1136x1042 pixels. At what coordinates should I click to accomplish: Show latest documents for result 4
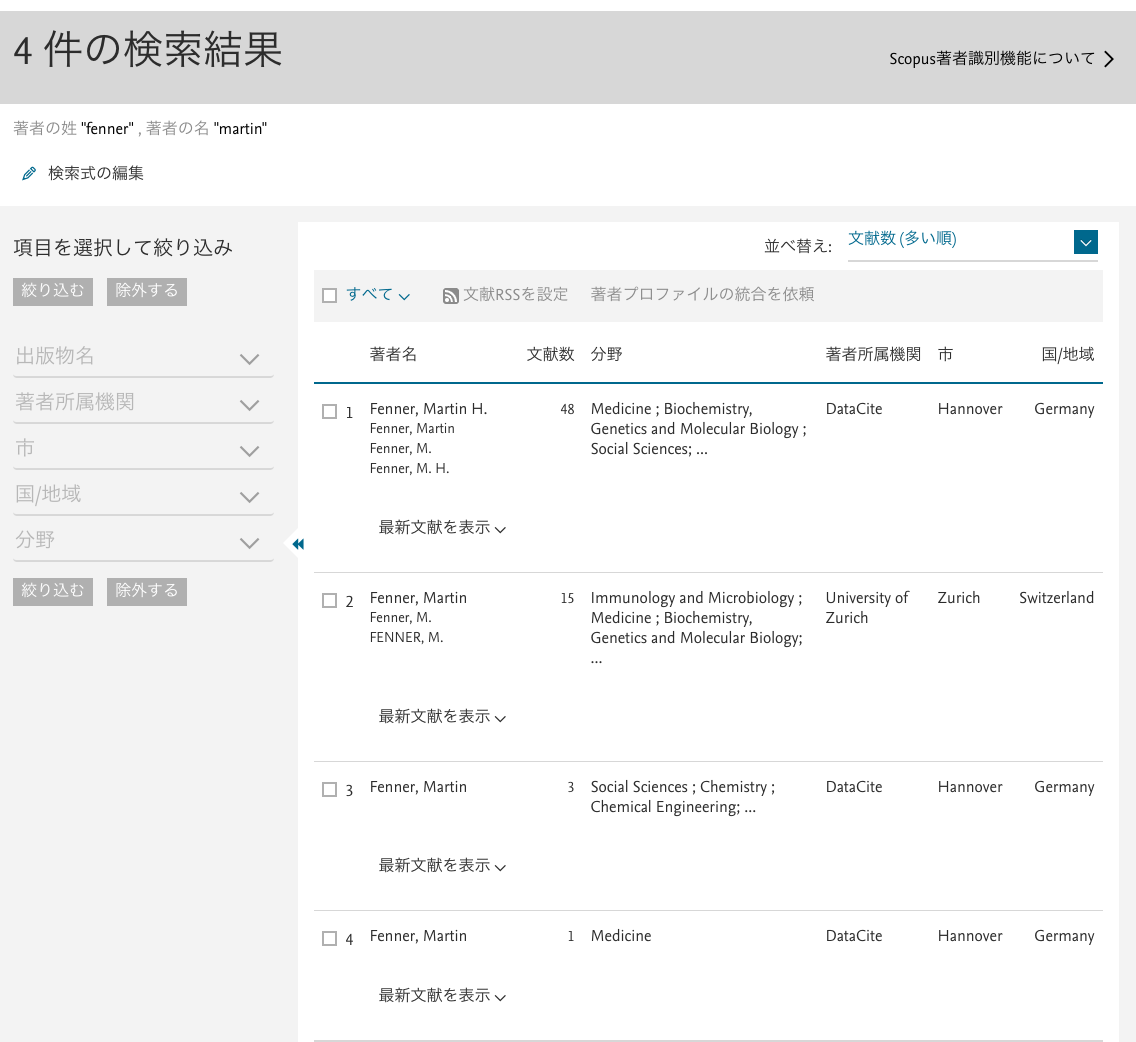coord(442,996)
